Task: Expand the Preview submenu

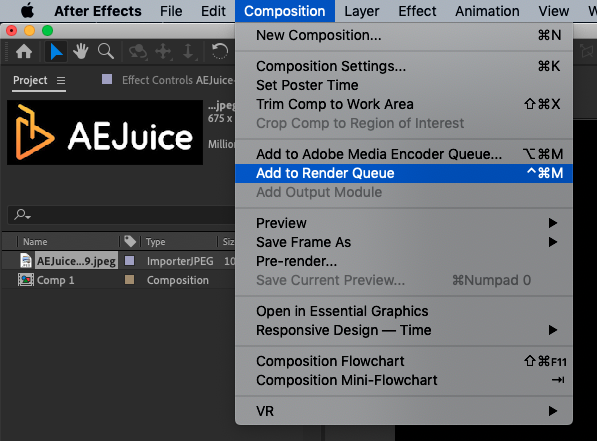Action: [x=404, y=223]
